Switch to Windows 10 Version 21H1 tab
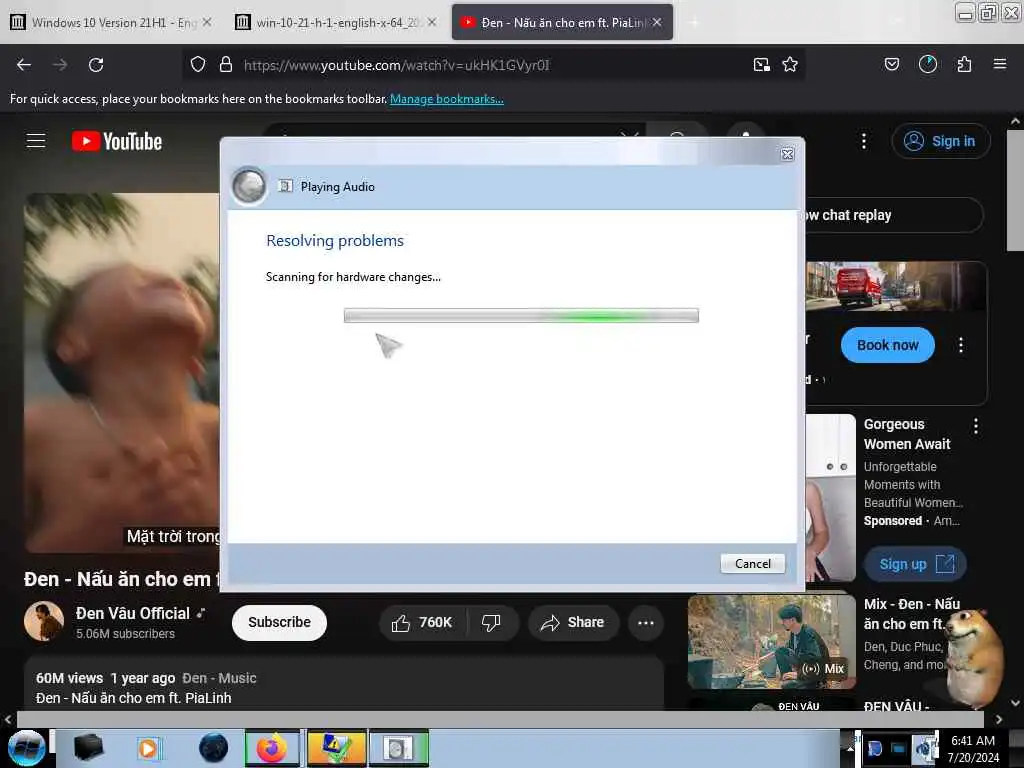Image resolution: width=1024 pixels, height=768 pixels. [112, 22]
